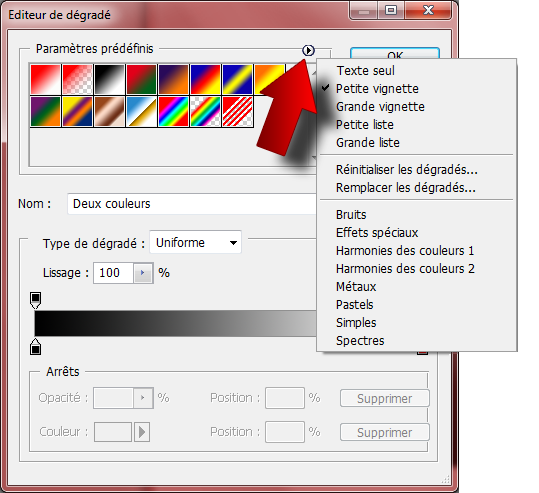Open the Lissage percentage slider arrow
The width and height of the screenshot is (539, 493).
[x=143, y=273]
